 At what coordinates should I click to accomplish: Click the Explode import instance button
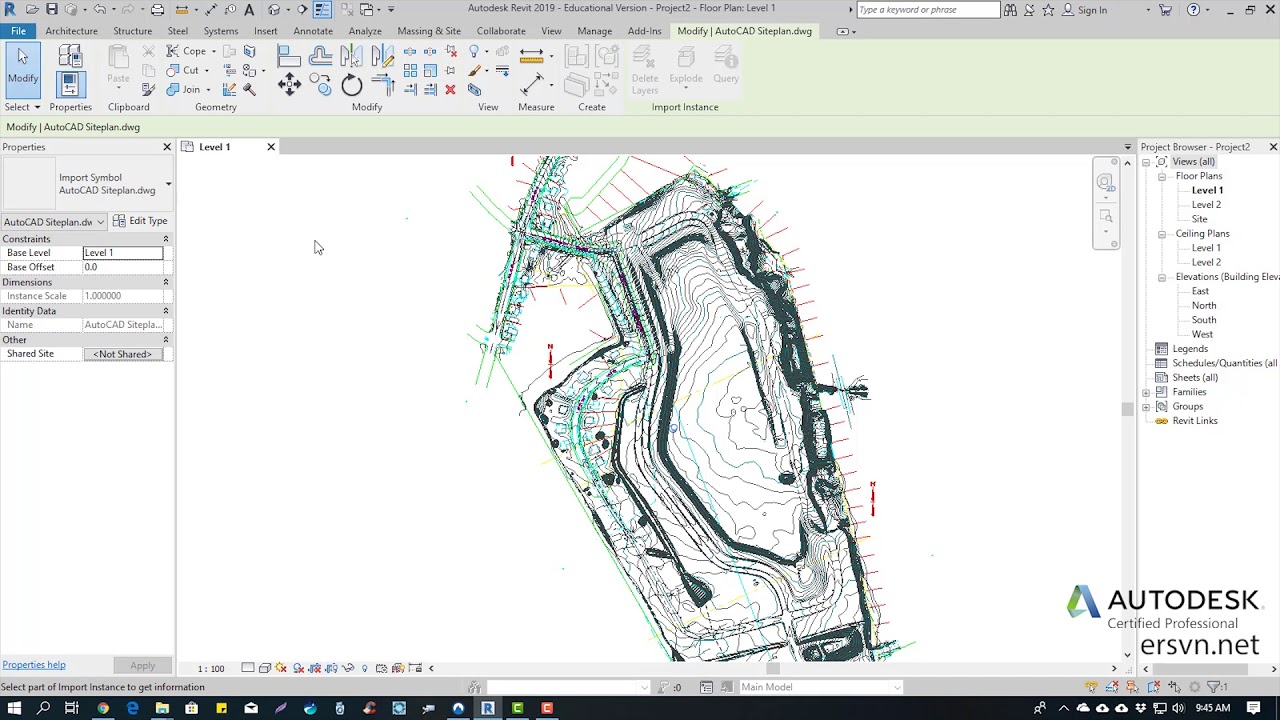point(686,66)
